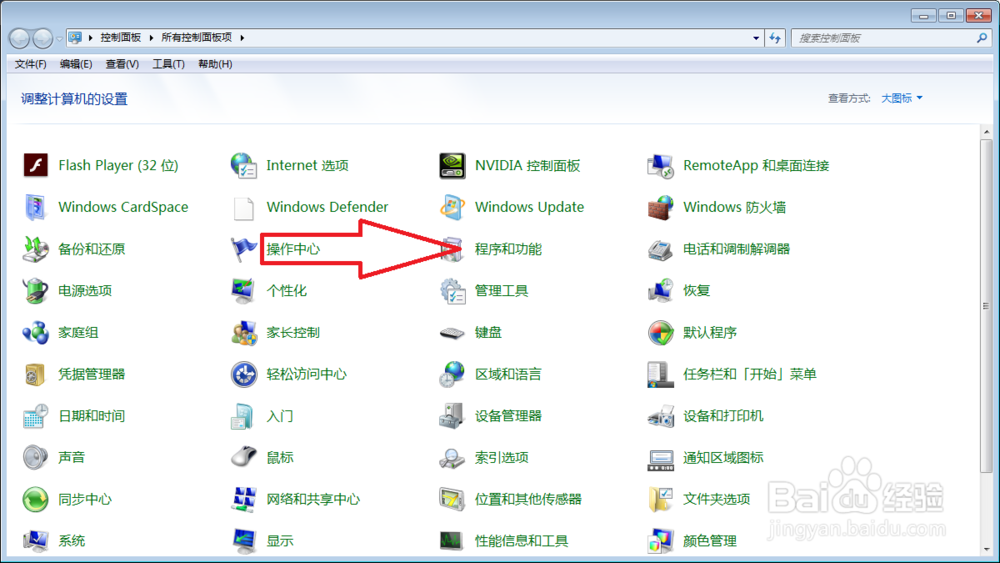Open the Windows Update icon
Image resolution: width=1000 pixels, height=563 pixels.
(x=452, y=207)
